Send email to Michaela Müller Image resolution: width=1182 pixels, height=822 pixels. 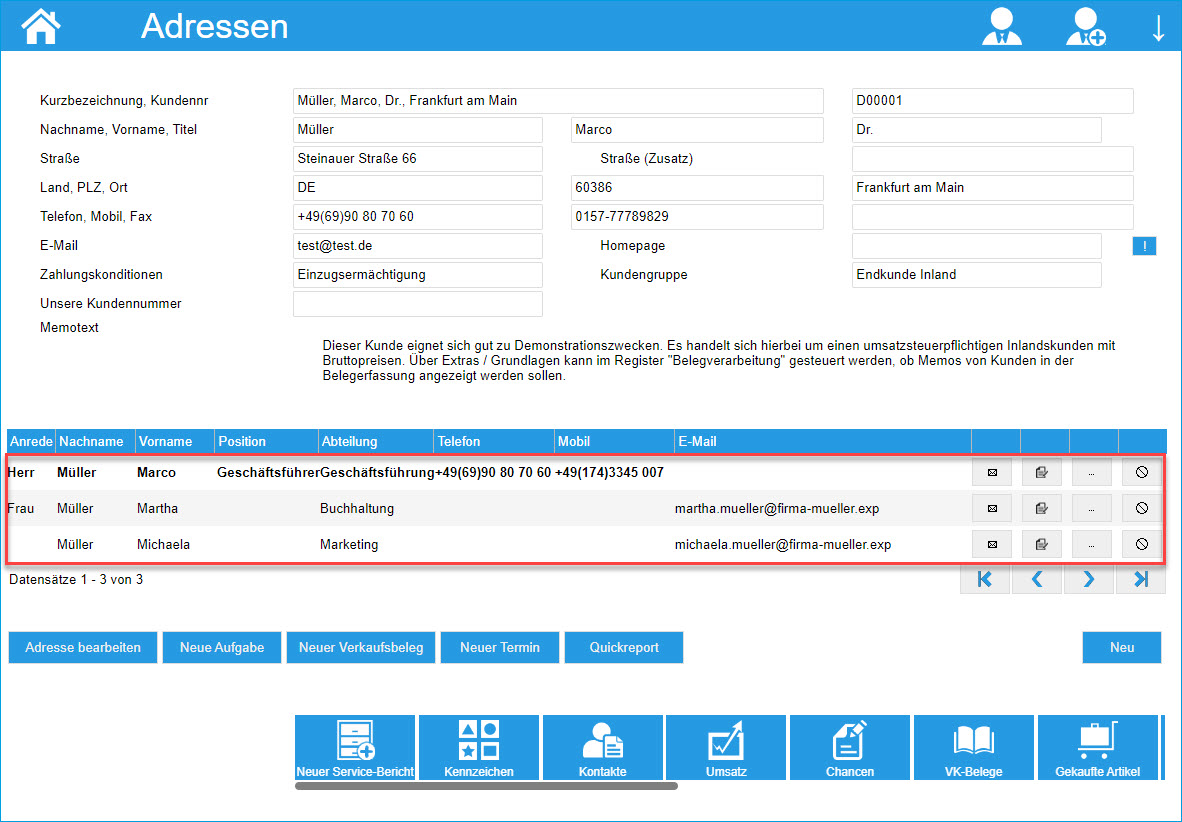click(992, 544)
